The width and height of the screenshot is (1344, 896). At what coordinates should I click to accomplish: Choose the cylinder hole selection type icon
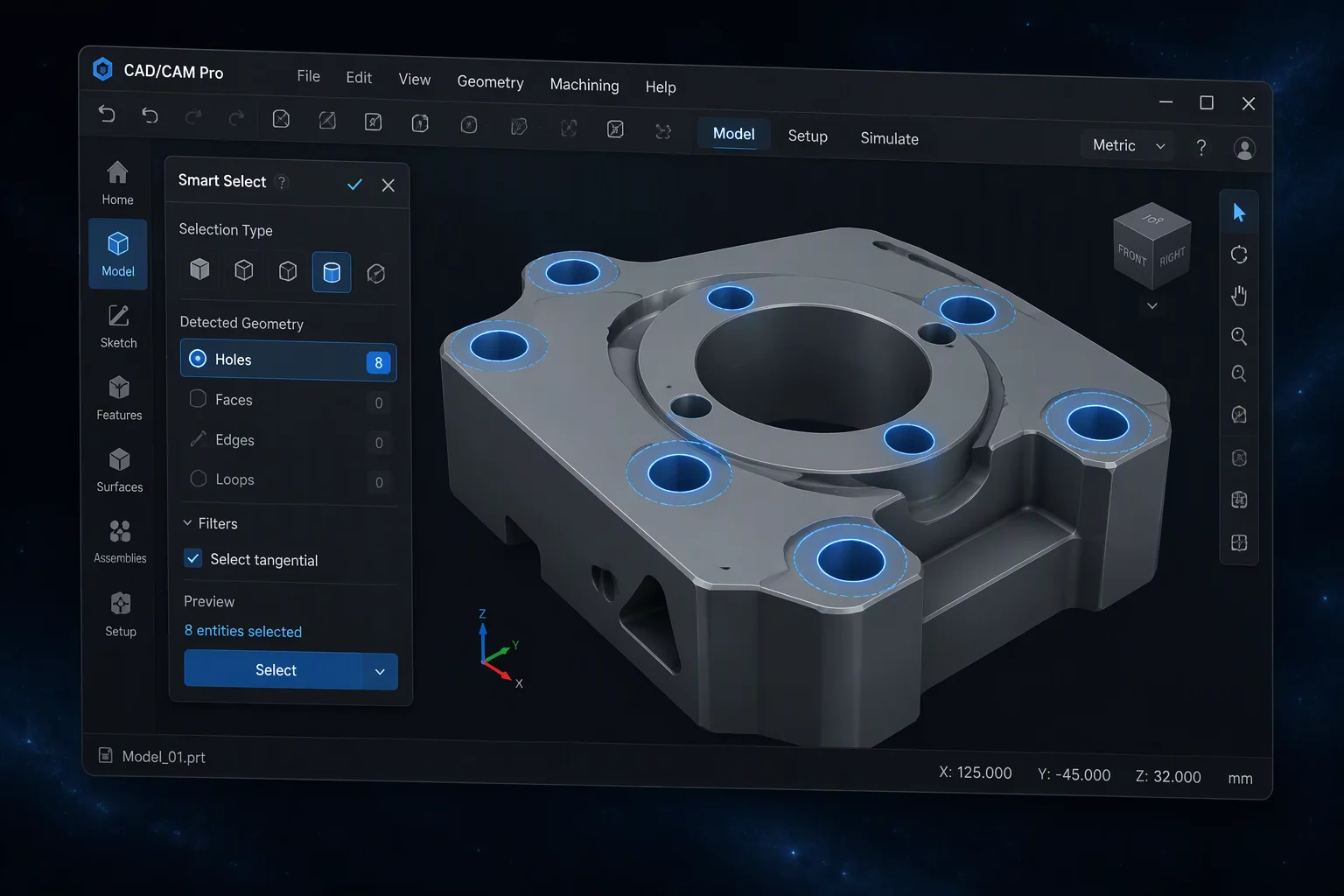pos(332,272)
